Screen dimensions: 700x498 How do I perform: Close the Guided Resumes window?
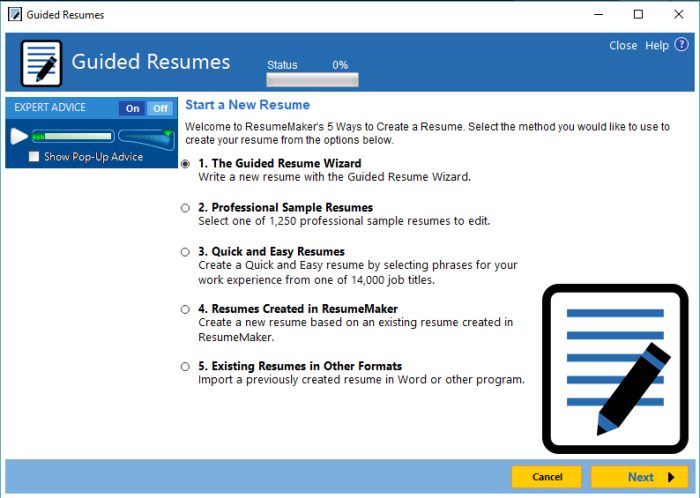(679, 14)
